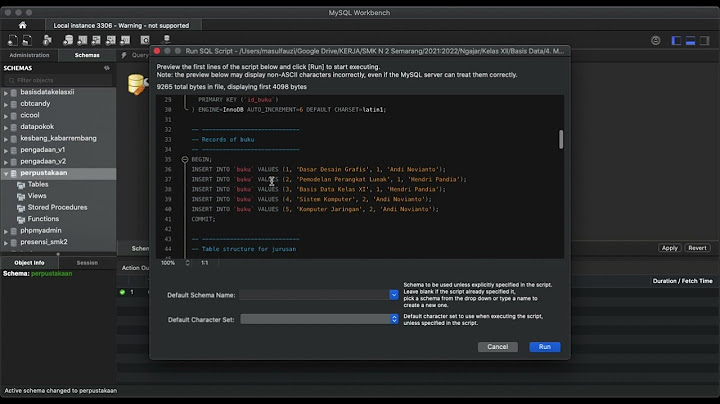This screenshot has height=404, width=720.
Task: Refresh the SCHEMAS list icon
Action: coord(107,68)
